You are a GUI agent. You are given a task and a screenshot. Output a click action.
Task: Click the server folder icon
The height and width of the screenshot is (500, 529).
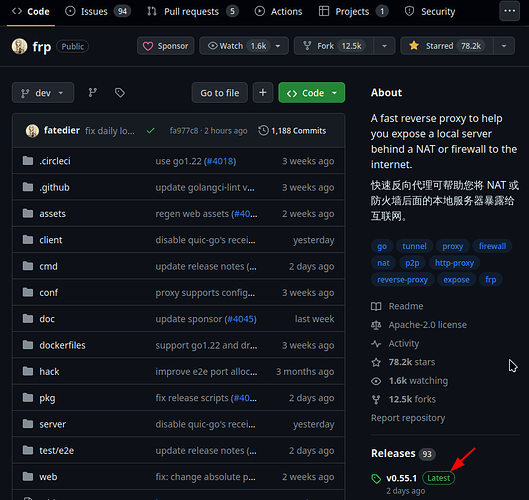tap(28, 424)
